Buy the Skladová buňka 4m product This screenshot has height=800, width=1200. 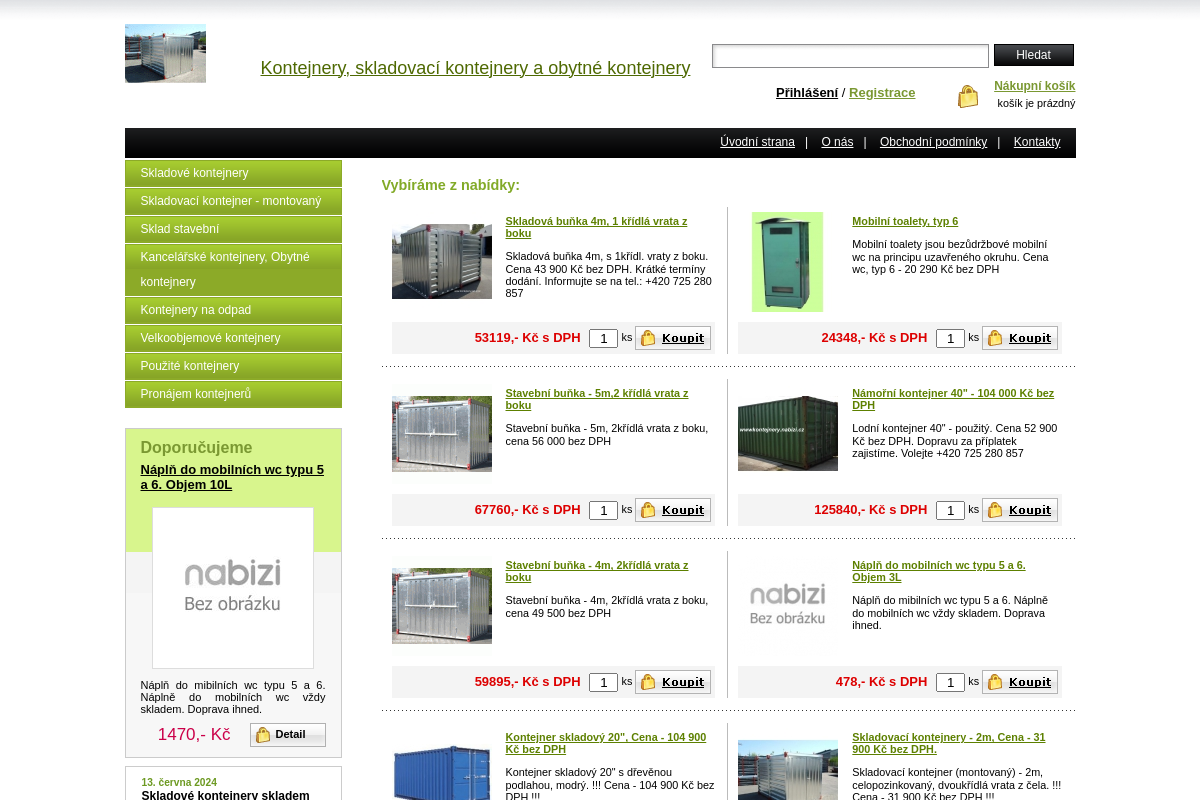(672, 338)
